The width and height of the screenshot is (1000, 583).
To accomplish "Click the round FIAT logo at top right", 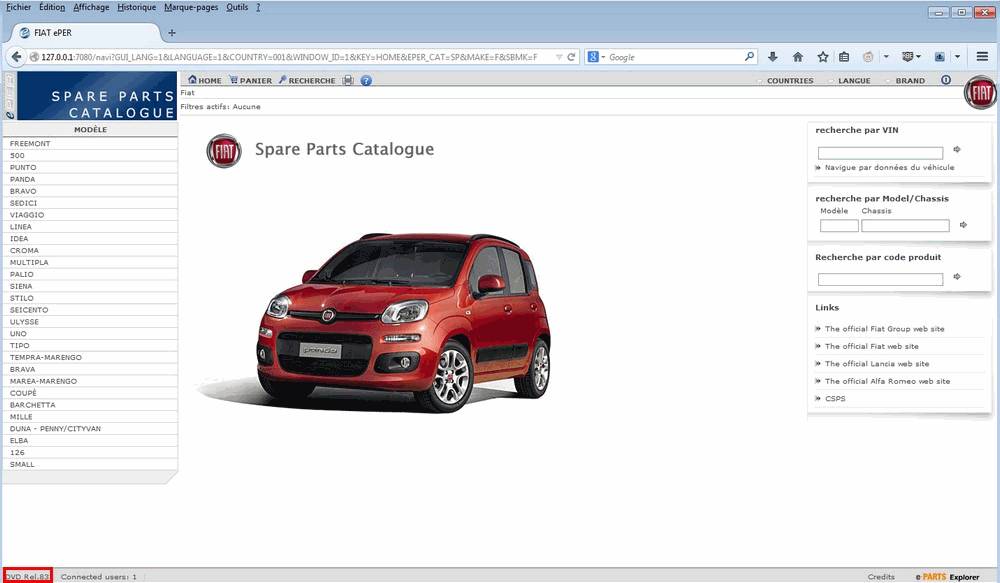I will 981,92.
